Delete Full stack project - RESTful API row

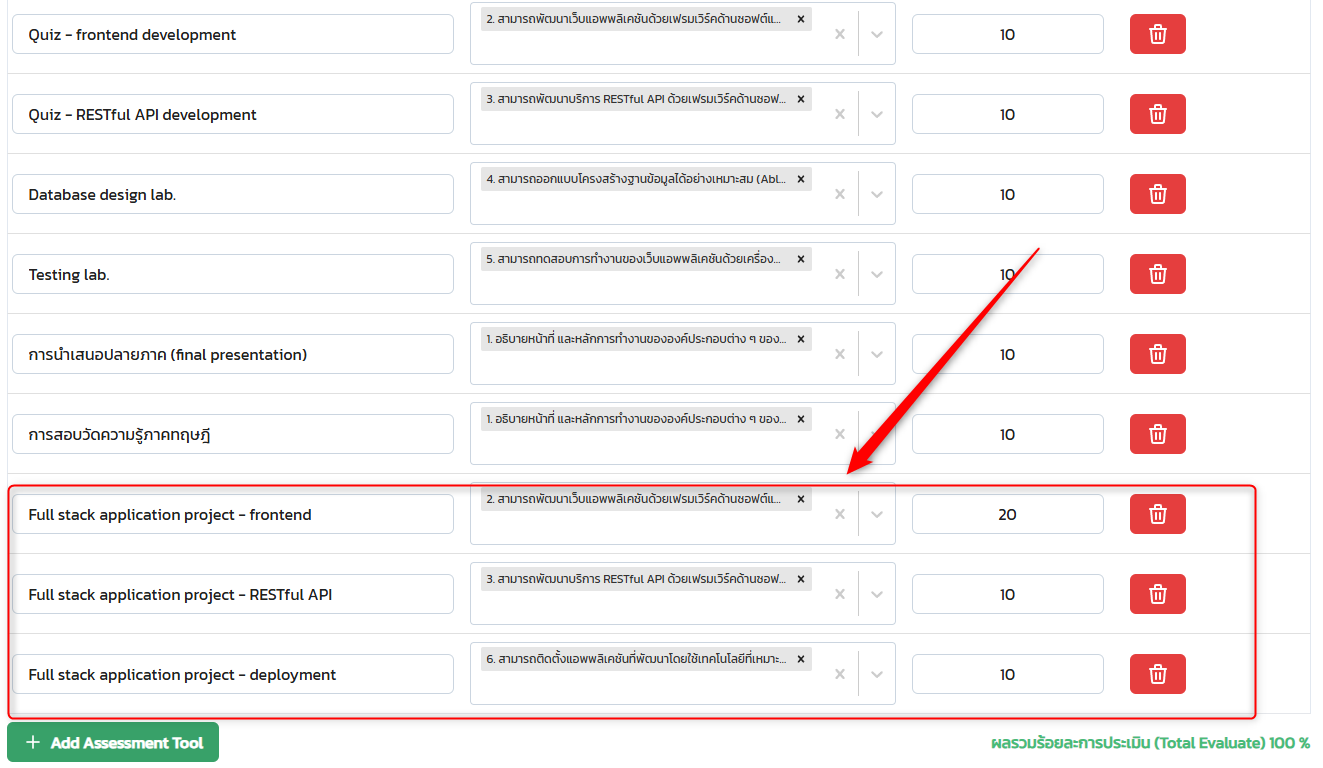pos(1157,594)
